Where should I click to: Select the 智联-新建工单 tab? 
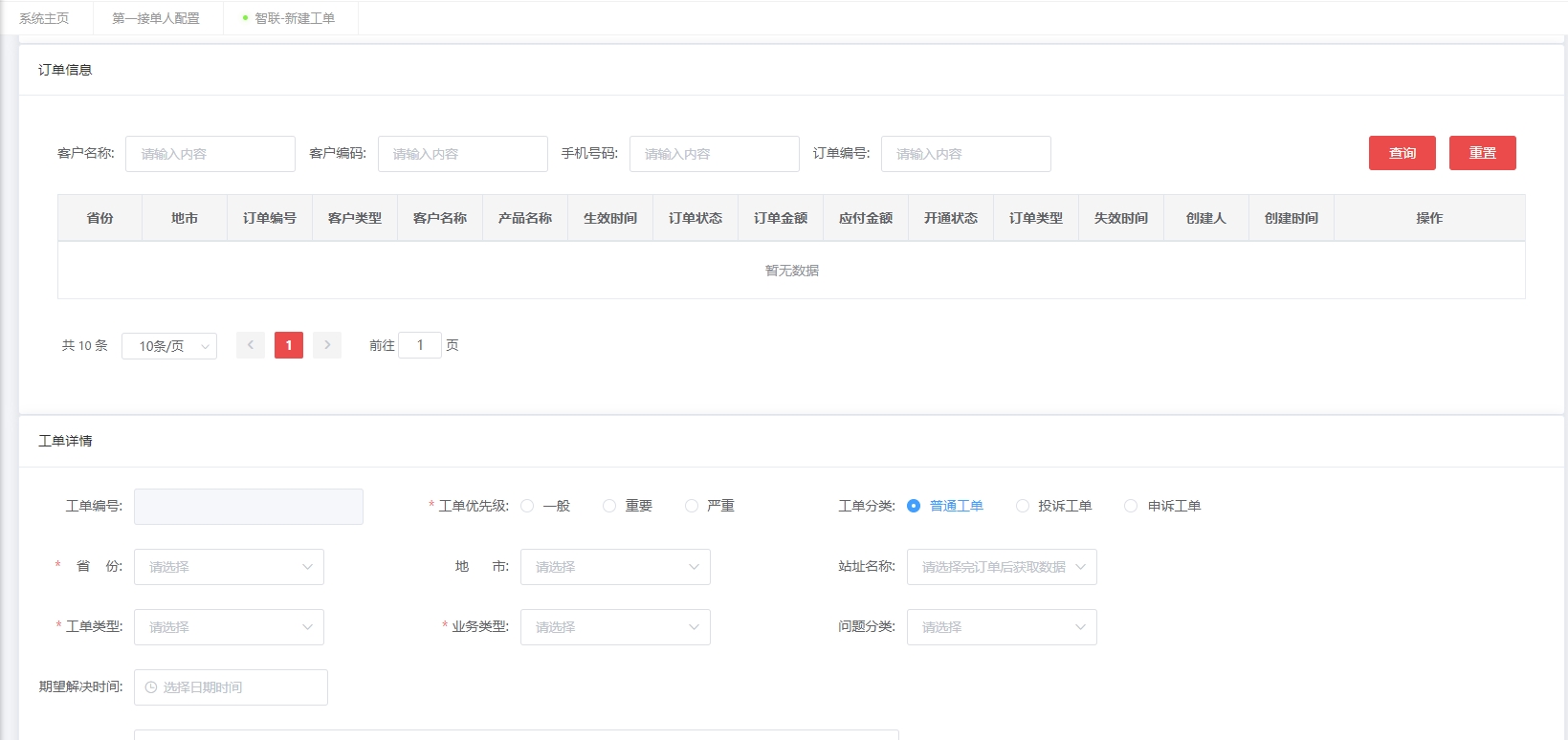(x=291, y=18)
